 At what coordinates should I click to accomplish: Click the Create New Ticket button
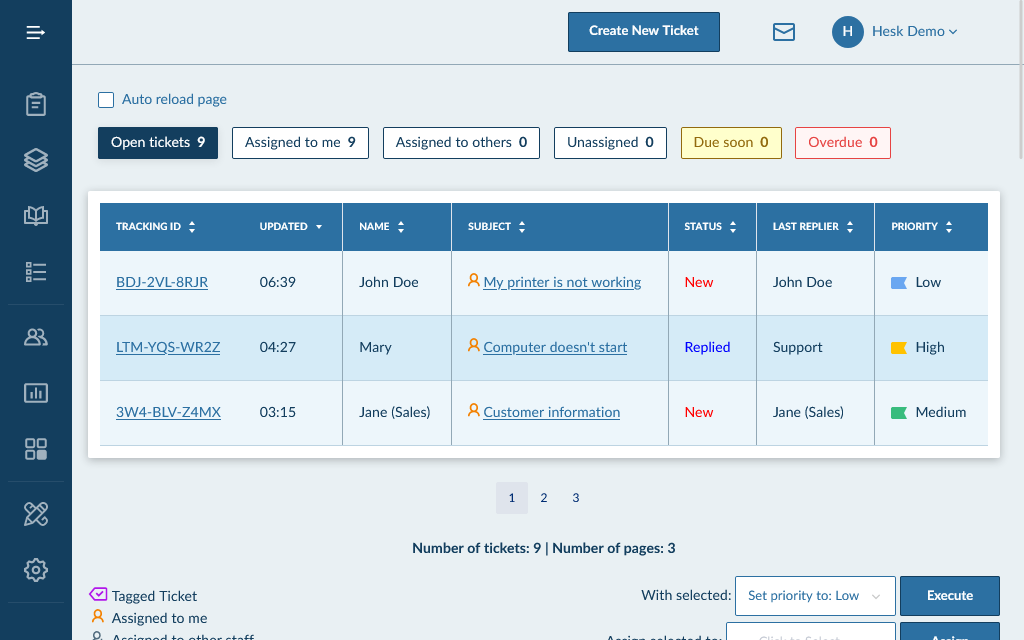point(643,31)
